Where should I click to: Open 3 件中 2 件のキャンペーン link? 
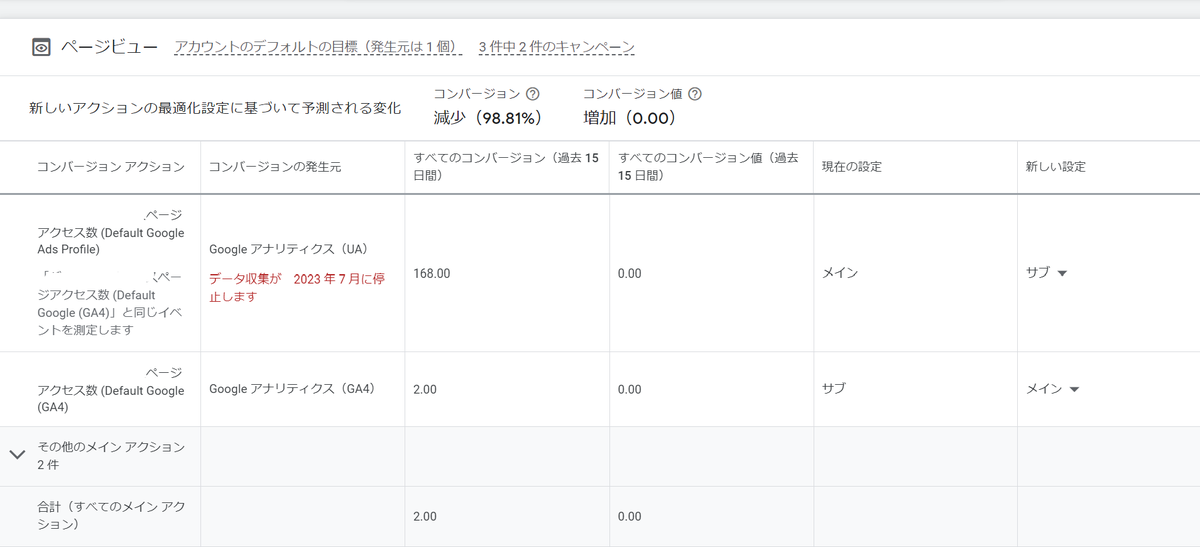(x=556, y=47)
